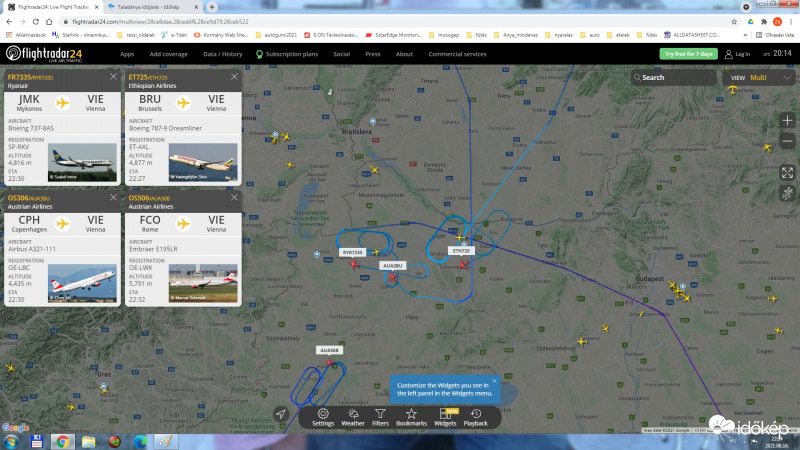The height and width of the screenshot is (450, 800).
Task: Open Subscription plans
Action: (x=287, y=54)
